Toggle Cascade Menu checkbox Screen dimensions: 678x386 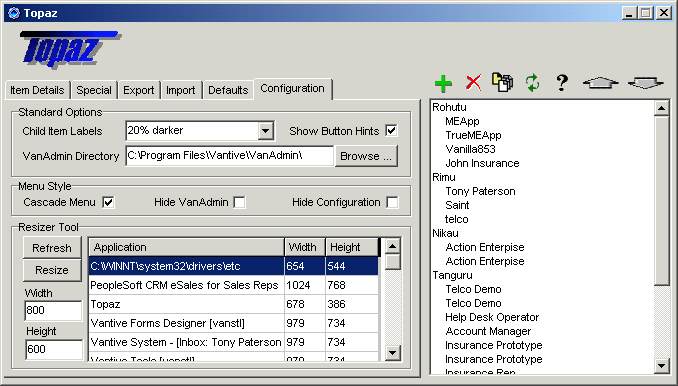tap(108, 202)
